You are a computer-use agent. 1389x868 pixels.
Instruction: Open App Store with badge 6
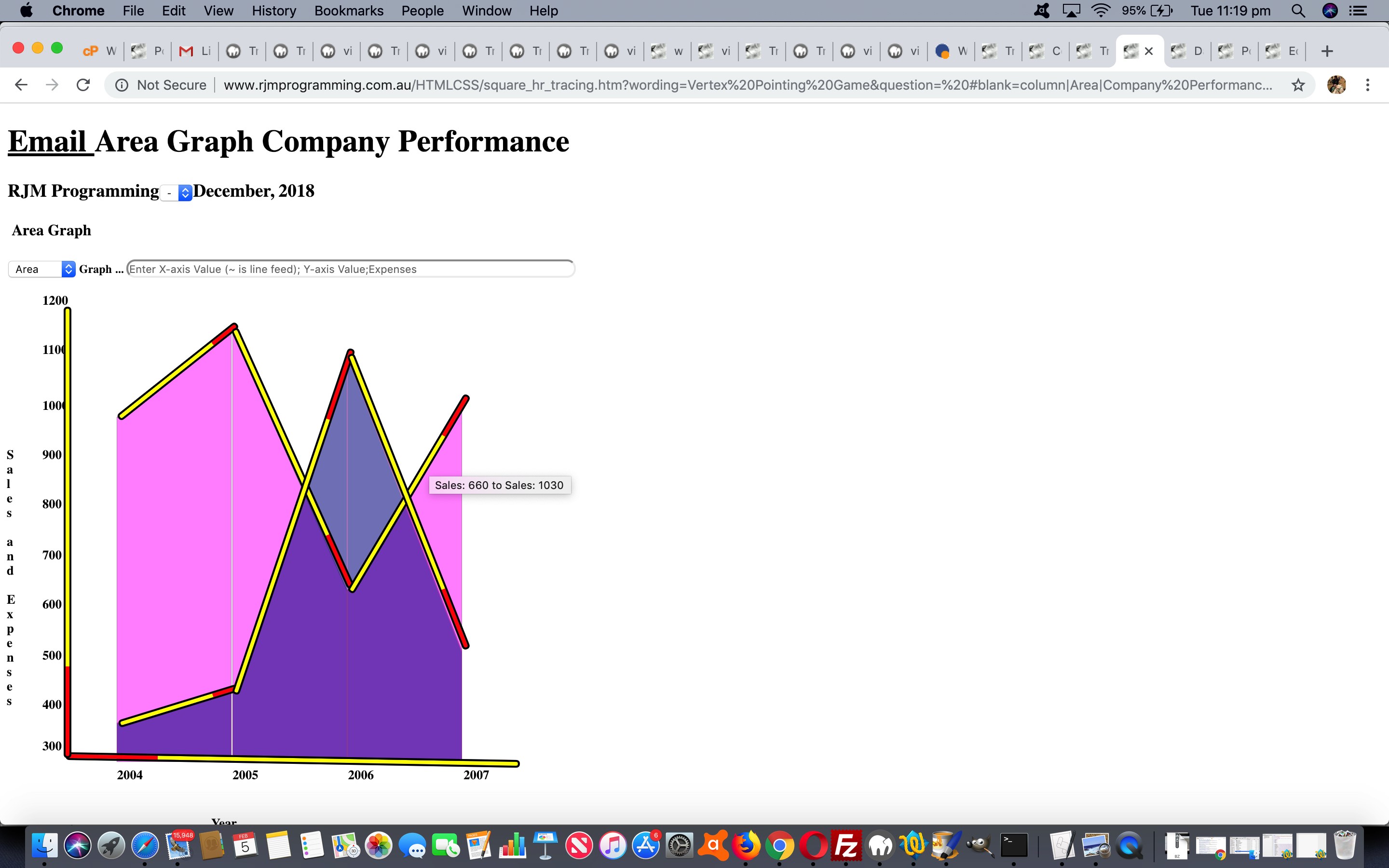[646, 845]
